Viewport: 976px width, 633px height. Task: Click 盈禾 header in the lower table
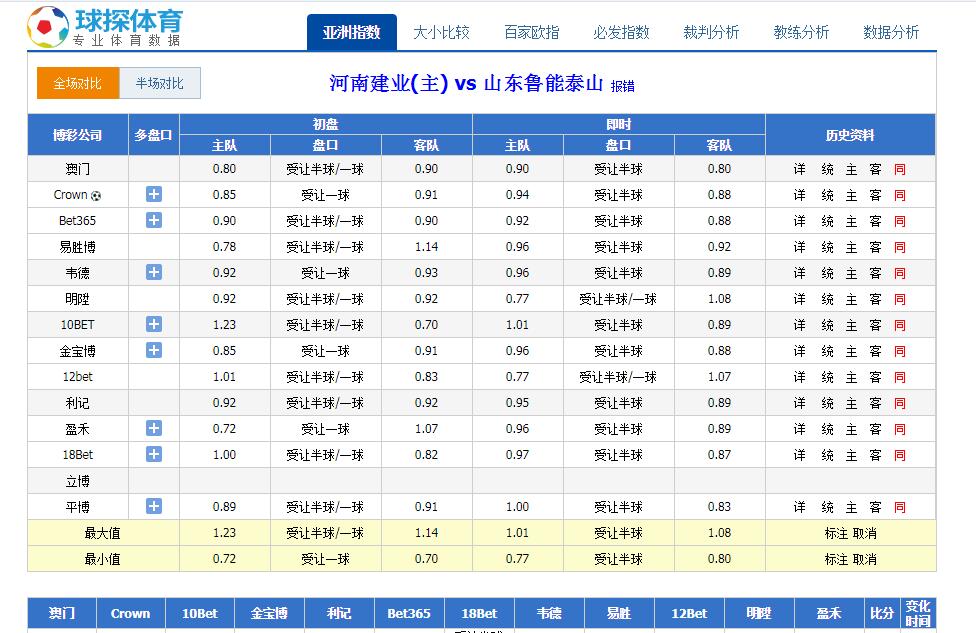pos(829,614)
